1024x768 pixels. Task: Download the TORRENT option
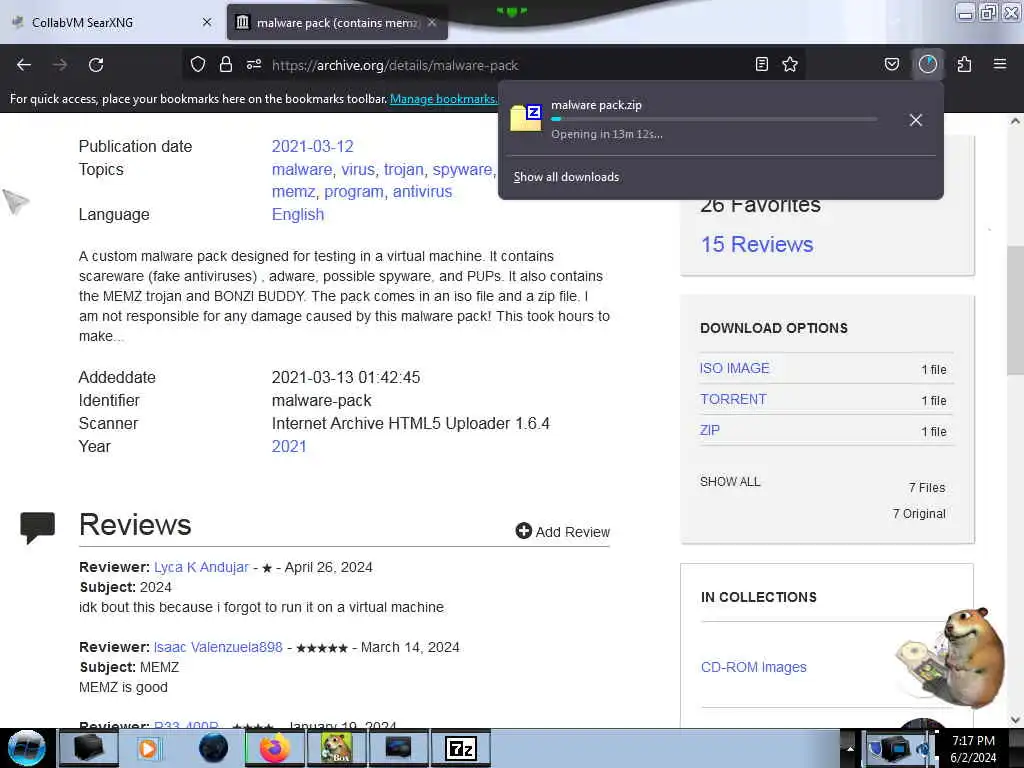[x=733, y=399]
